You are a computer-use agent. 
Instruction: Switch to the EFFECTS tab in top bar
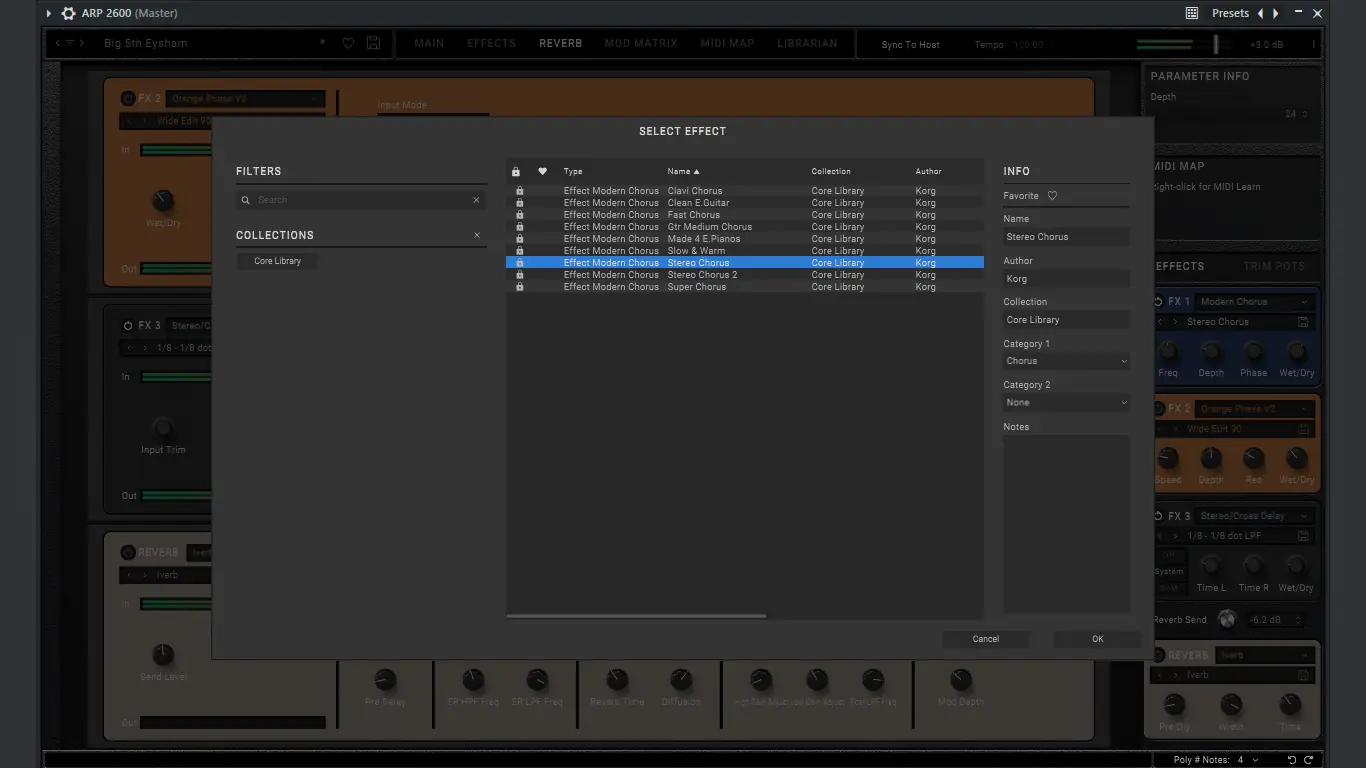pos(492,44)
